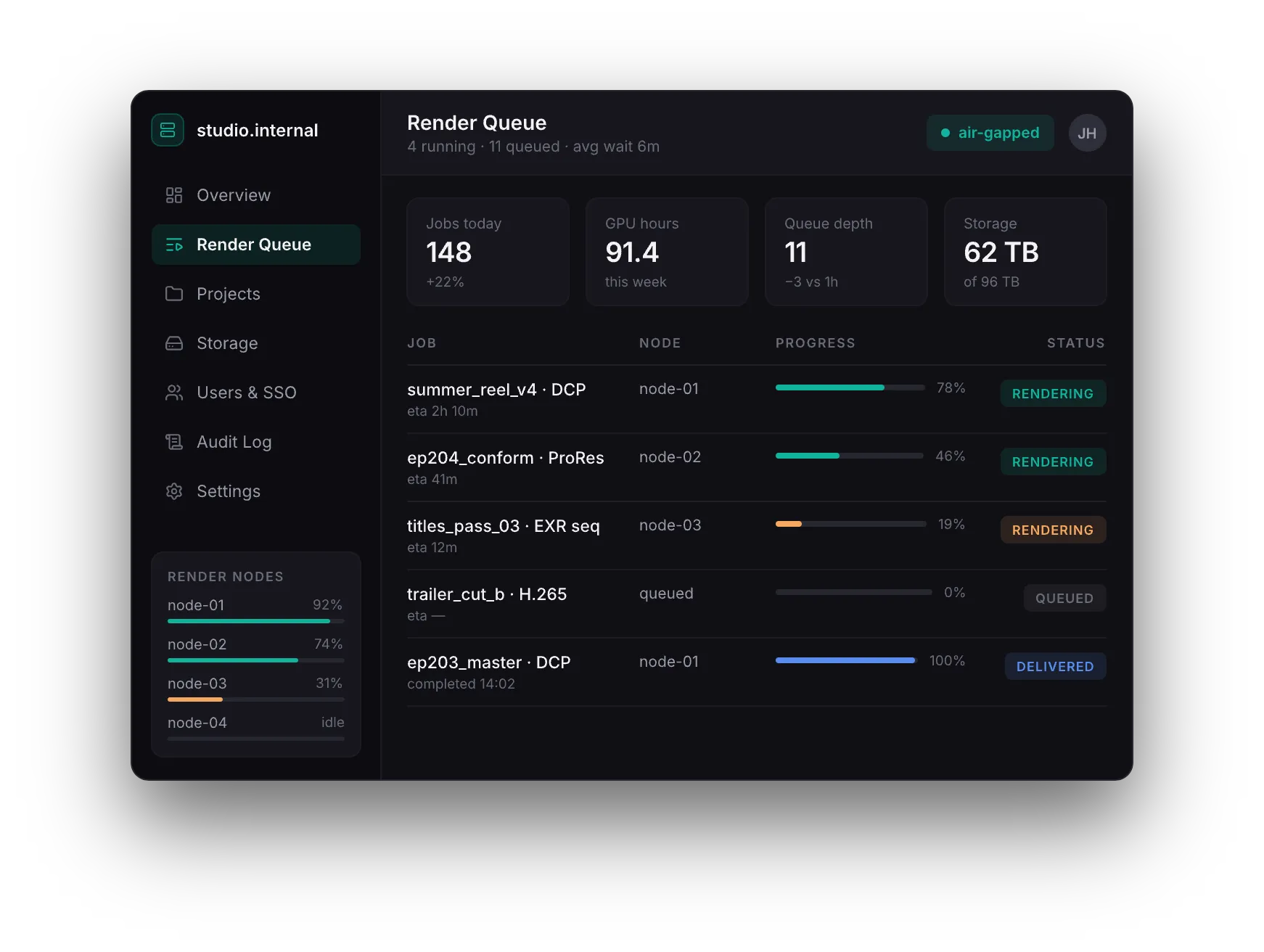Viewport: 1264px width, 952px height.
Task: Click RENDERING badge for summer_reel_v4
Action: pyautogui.click(x=1053, y=393)
